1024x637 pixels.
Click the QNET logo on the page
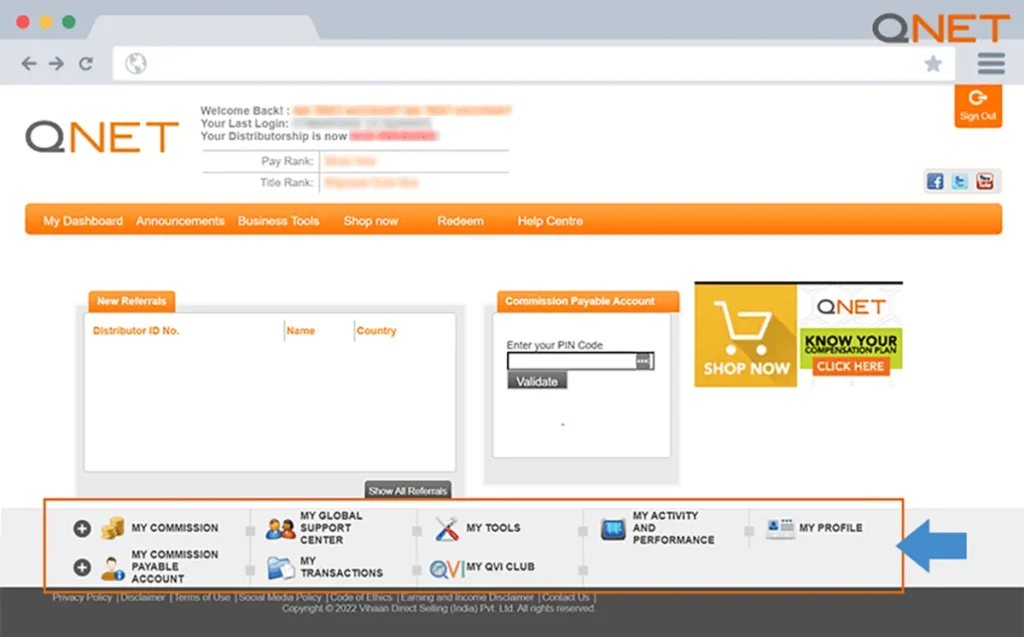102,137
